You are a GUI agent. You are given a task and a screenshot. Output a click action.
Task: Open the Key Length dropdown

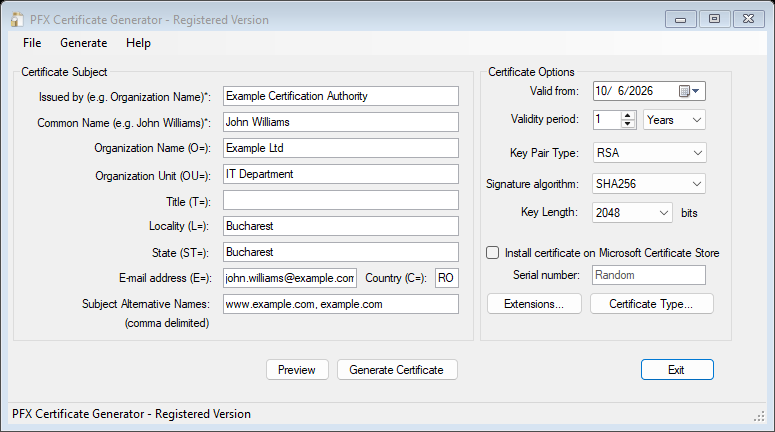632,213
